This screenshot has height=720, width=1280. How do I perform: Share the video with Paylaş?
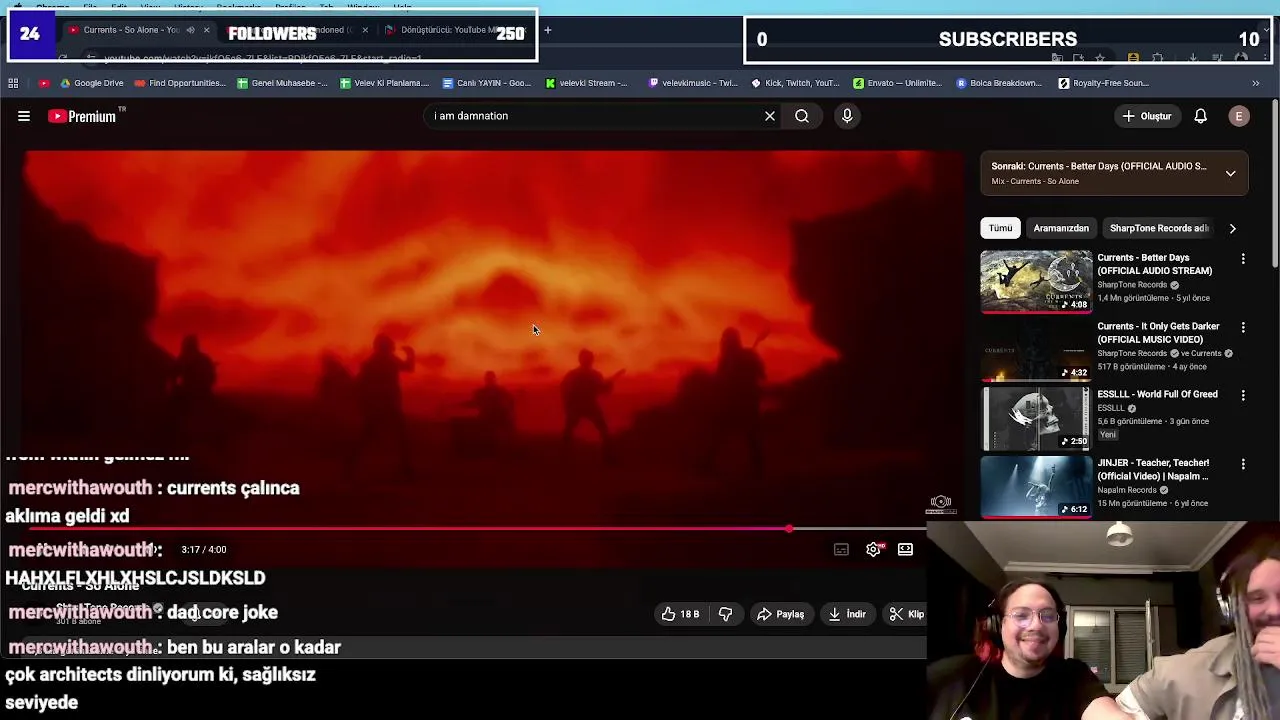coord(781,614)
